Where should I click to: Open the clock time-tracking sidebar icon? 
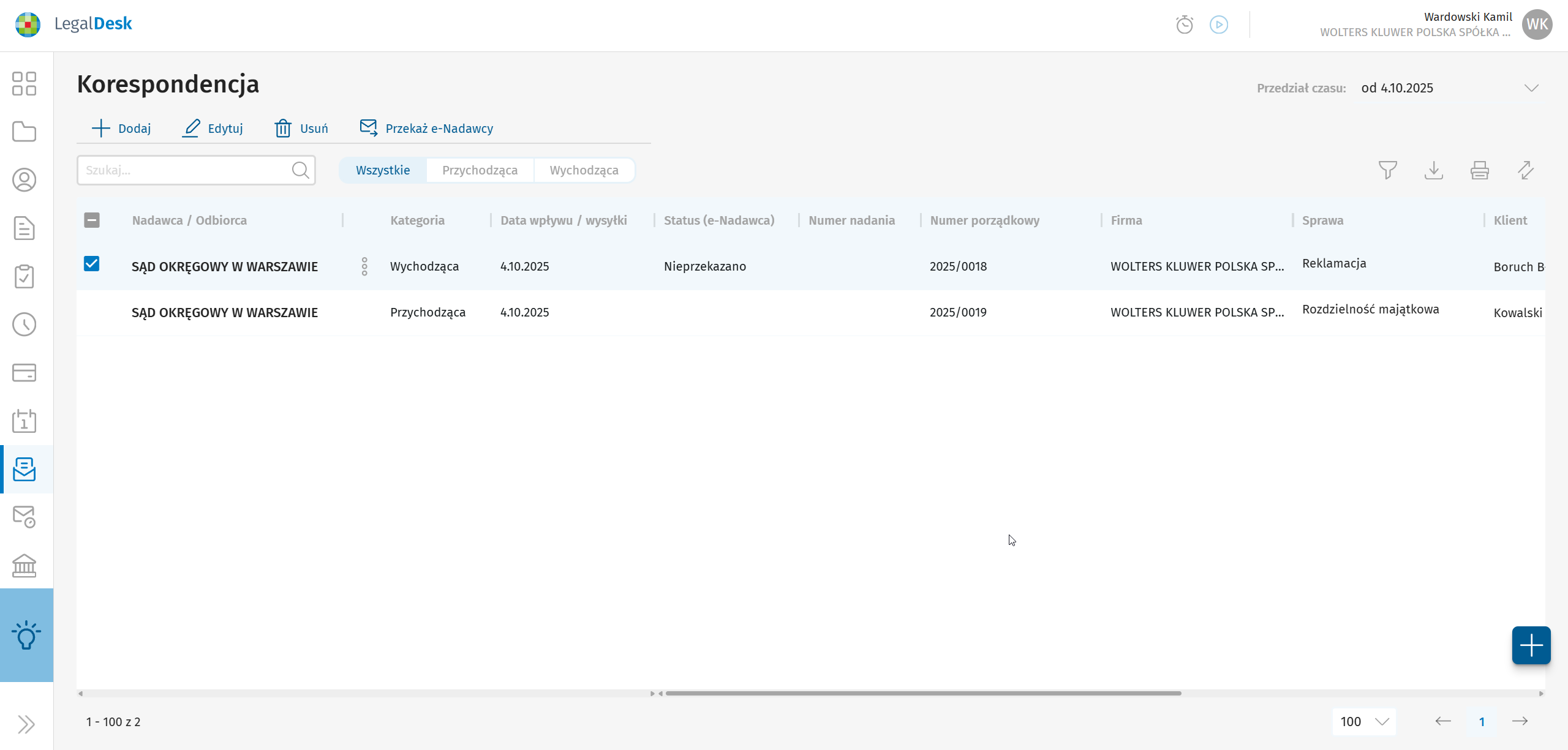24,324
